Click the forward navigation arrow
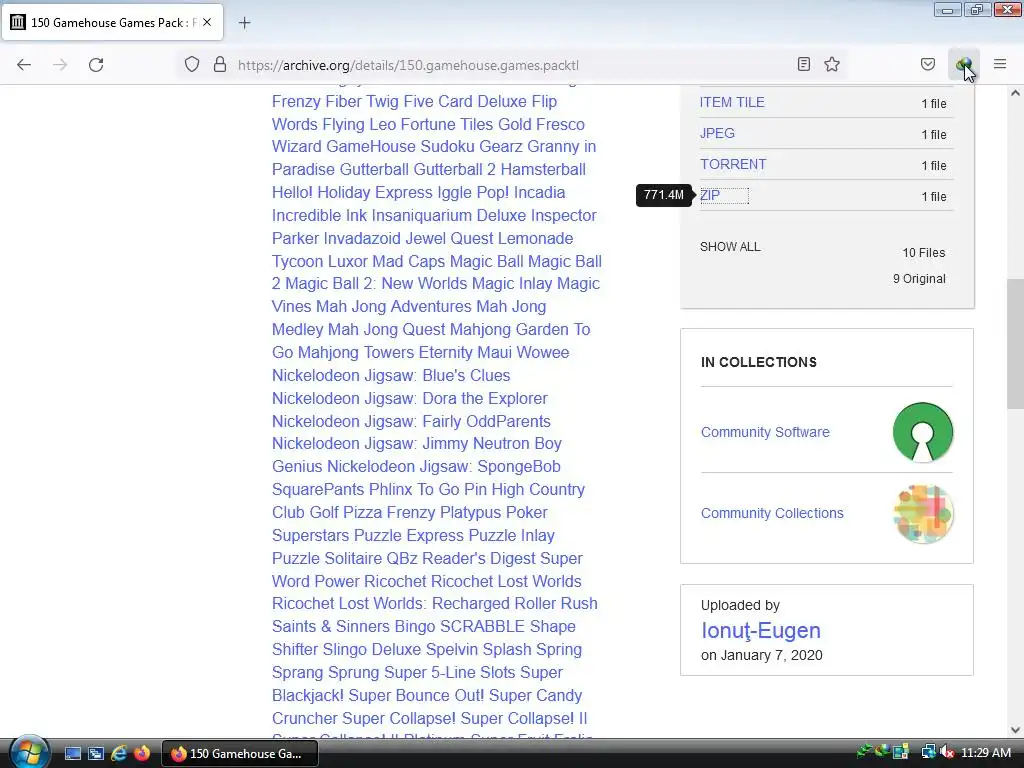Image resolution: width=1024 pixels, height=768 pixels. pos(60,65)
